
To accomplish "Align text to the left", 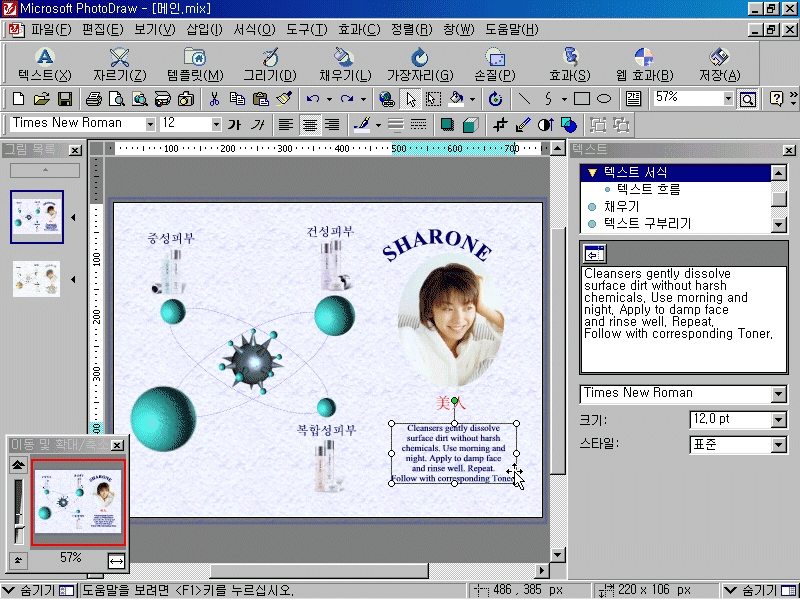I will tap(286, 124).
